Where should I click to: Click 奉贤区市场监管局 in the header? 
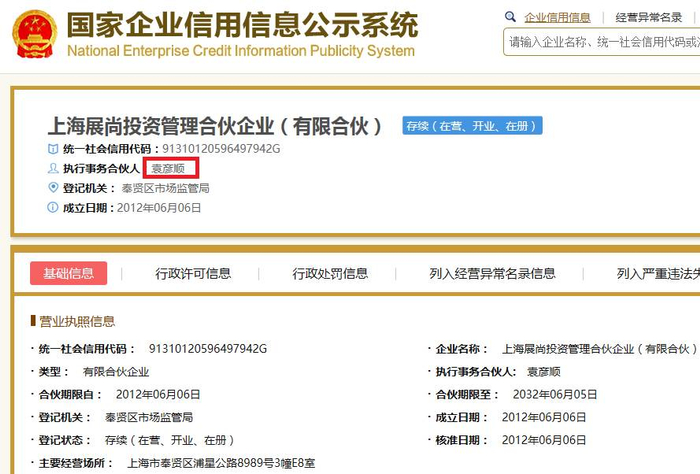[166, 188]
